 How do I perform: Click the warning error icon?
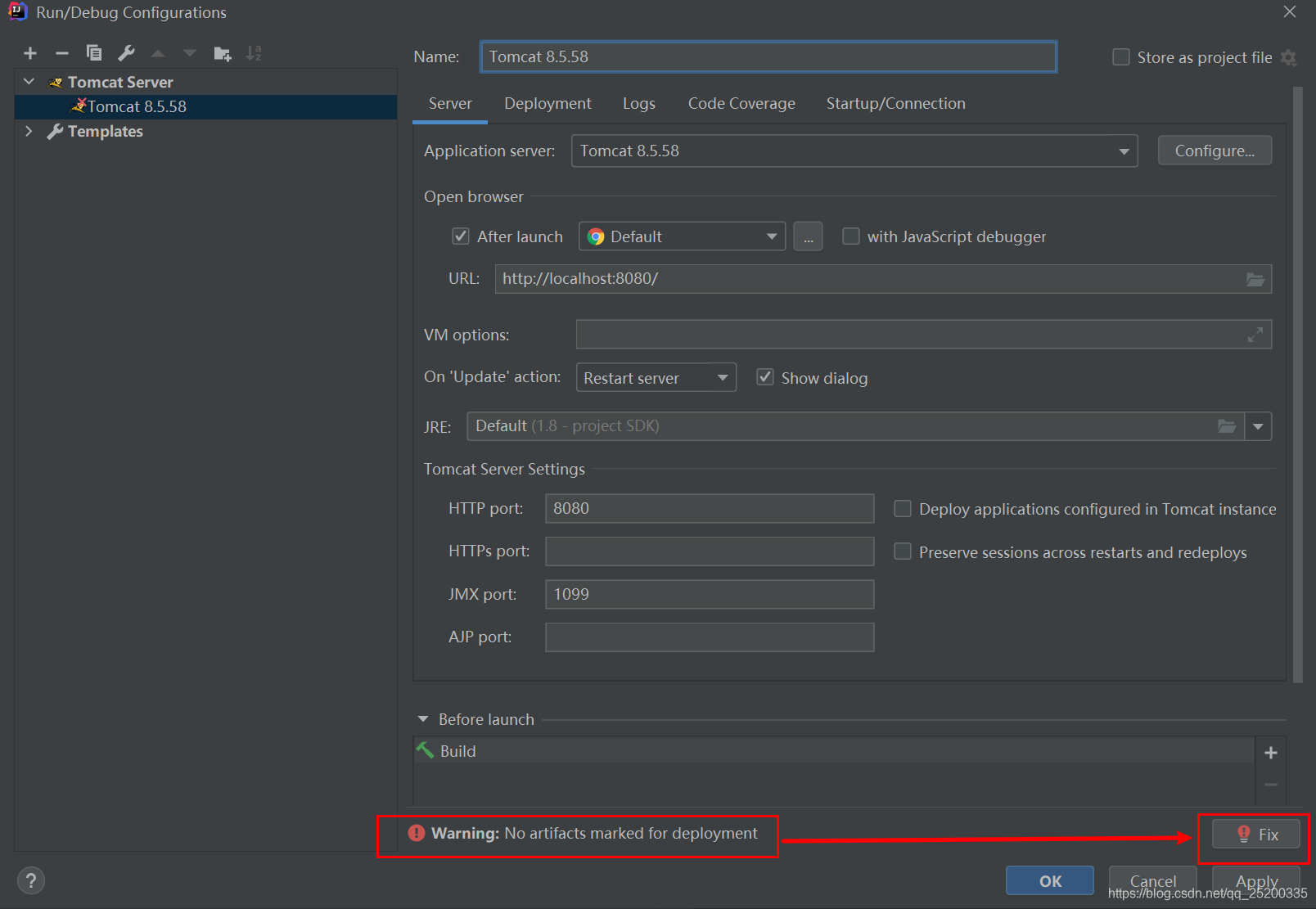pos(417,833)
